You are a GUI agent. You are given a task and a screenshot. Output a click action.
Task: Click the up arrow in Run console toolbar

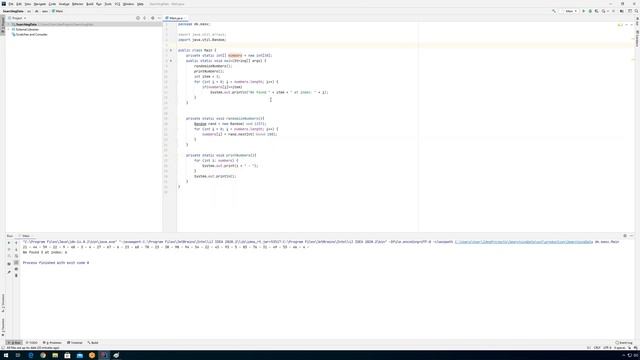16,243
